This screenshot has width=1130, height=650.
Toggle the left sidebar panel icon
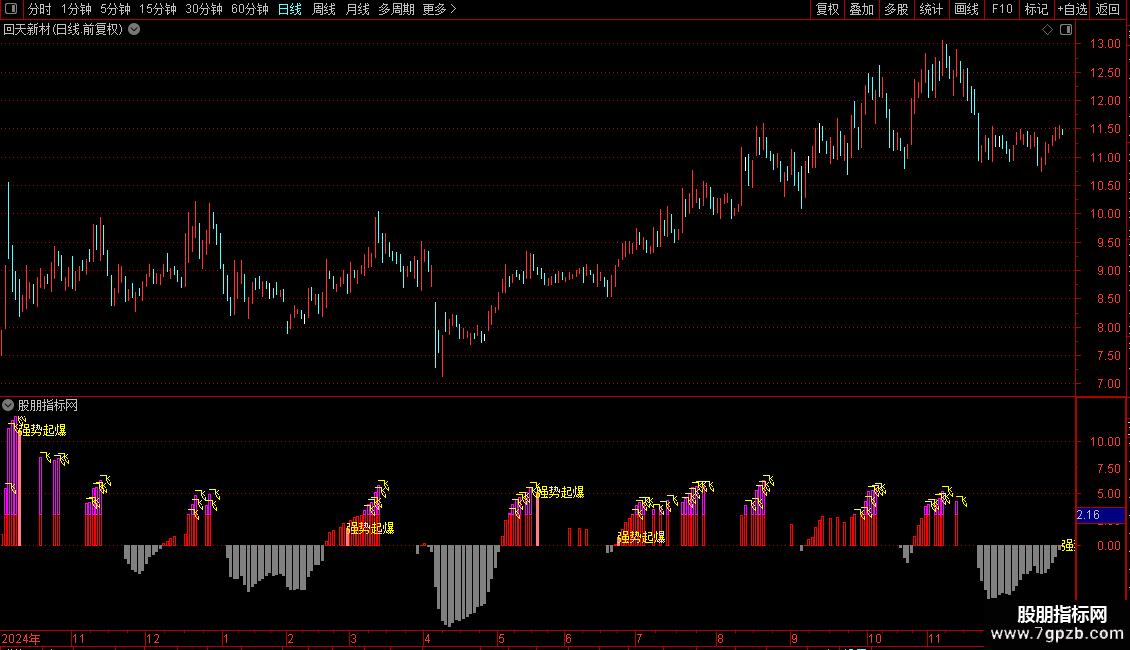click(11, 9)
